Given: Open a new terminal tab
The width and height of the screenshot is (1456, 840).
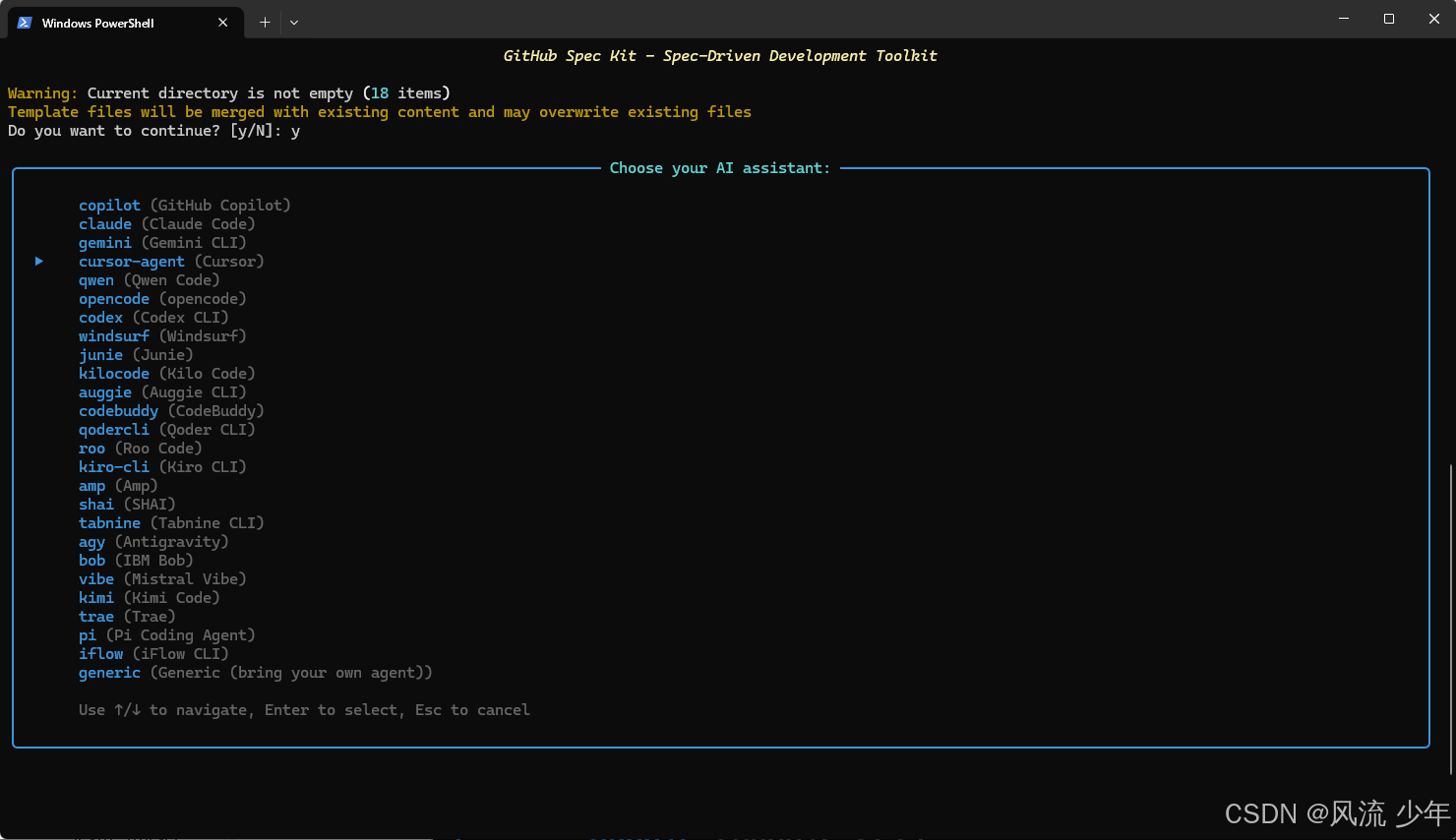Looking at the screenshot, I should (265, 23).
